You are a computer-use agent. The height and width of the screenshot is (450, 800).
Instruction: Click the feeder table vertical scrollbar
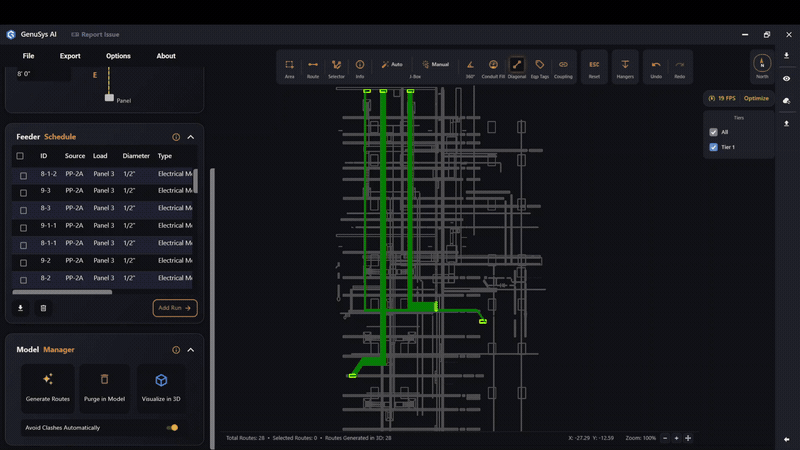point(195,181)
